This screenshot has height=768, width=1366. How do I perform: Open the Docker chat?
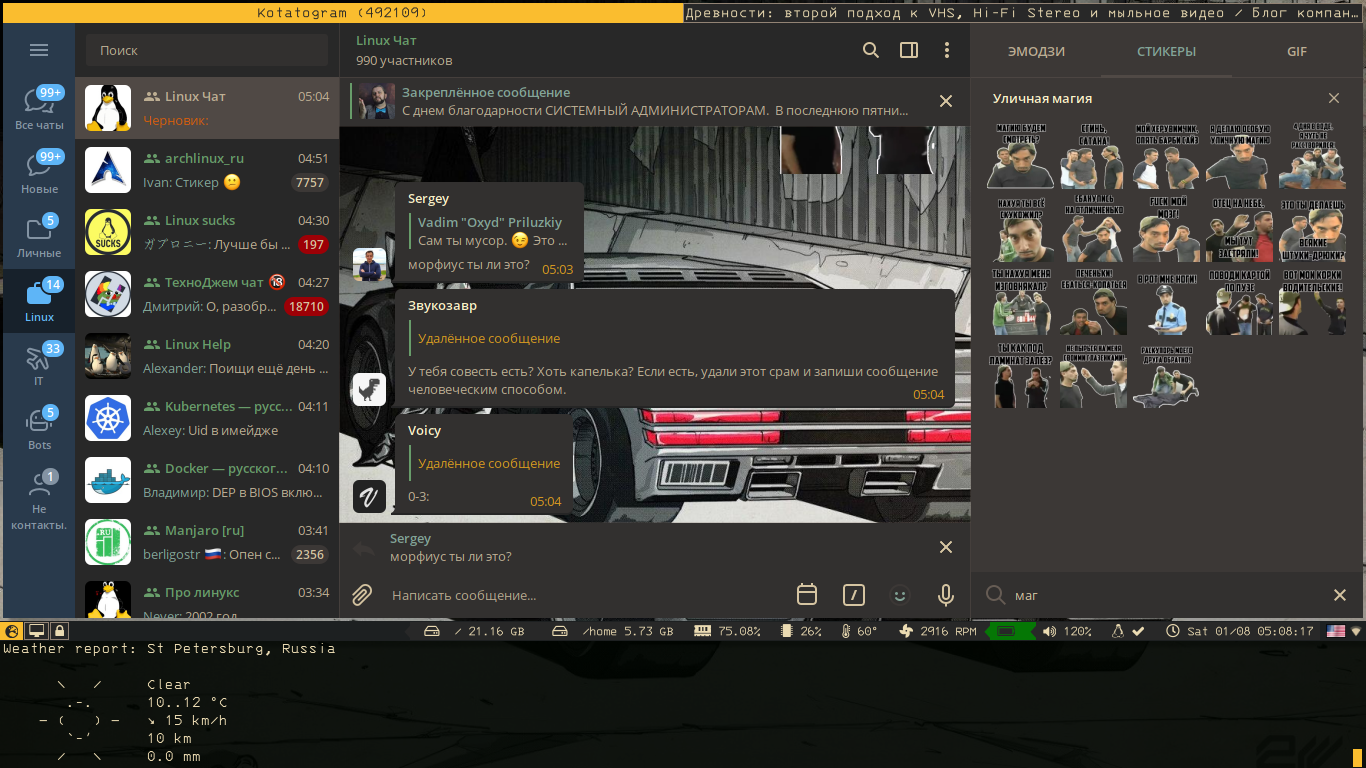pos(207,480)
